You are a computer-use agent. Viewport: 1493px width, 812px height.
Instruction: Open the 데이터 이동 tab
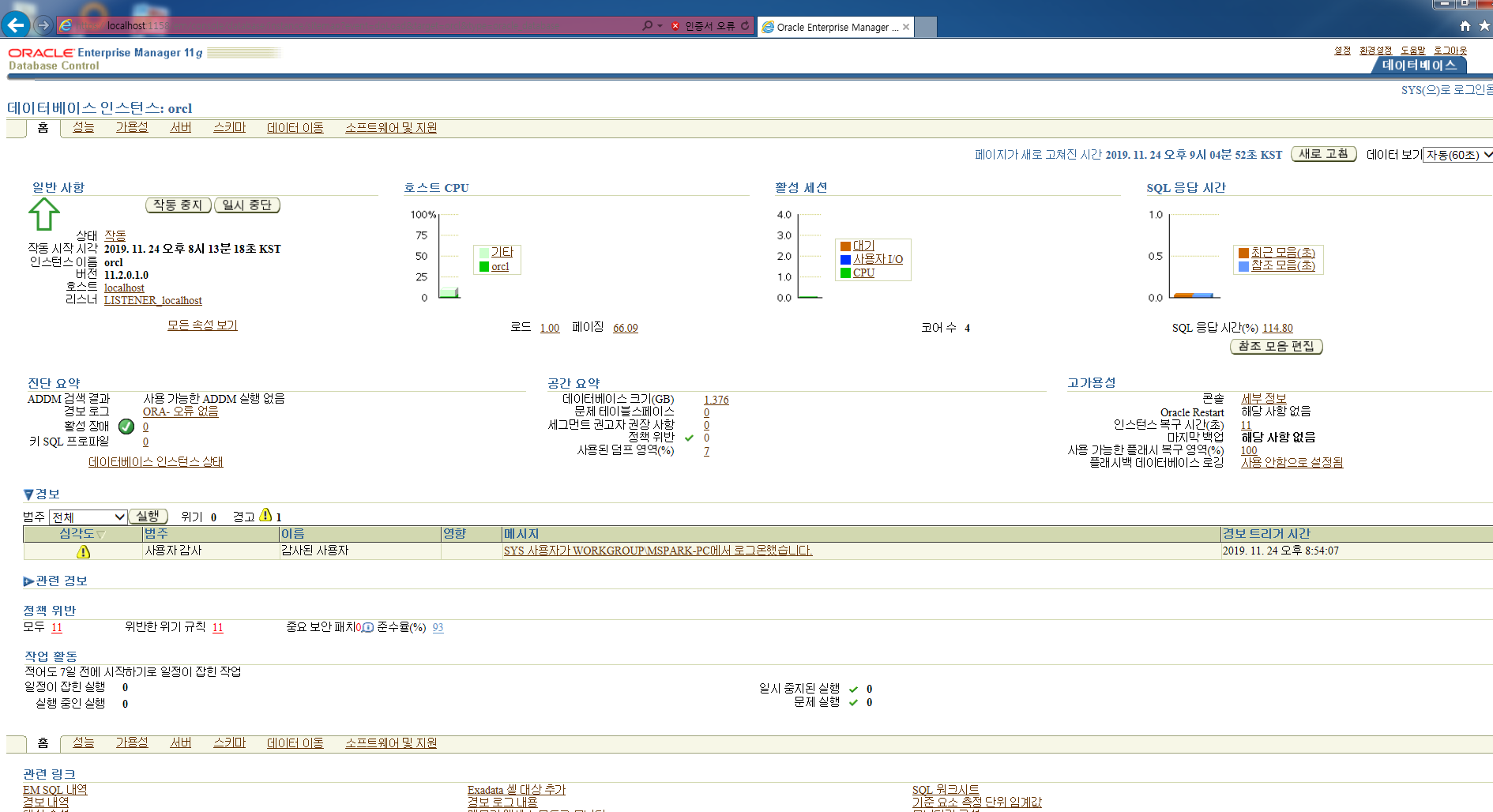click(295, 127)
